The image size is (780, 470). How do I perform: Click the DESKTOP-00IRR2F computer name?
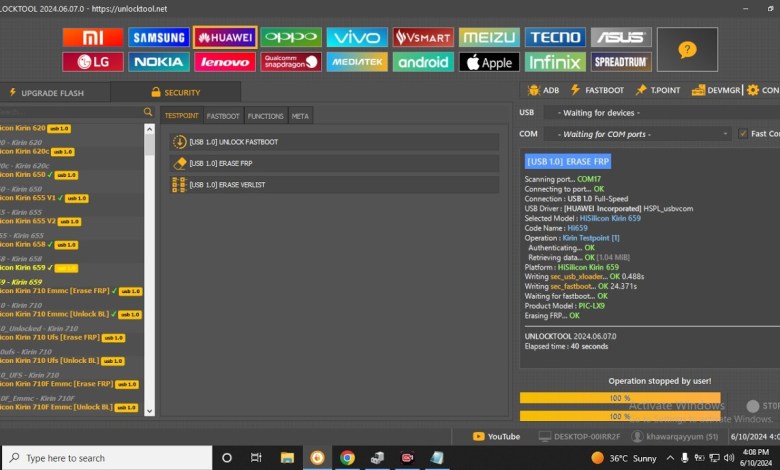point(580,437)
